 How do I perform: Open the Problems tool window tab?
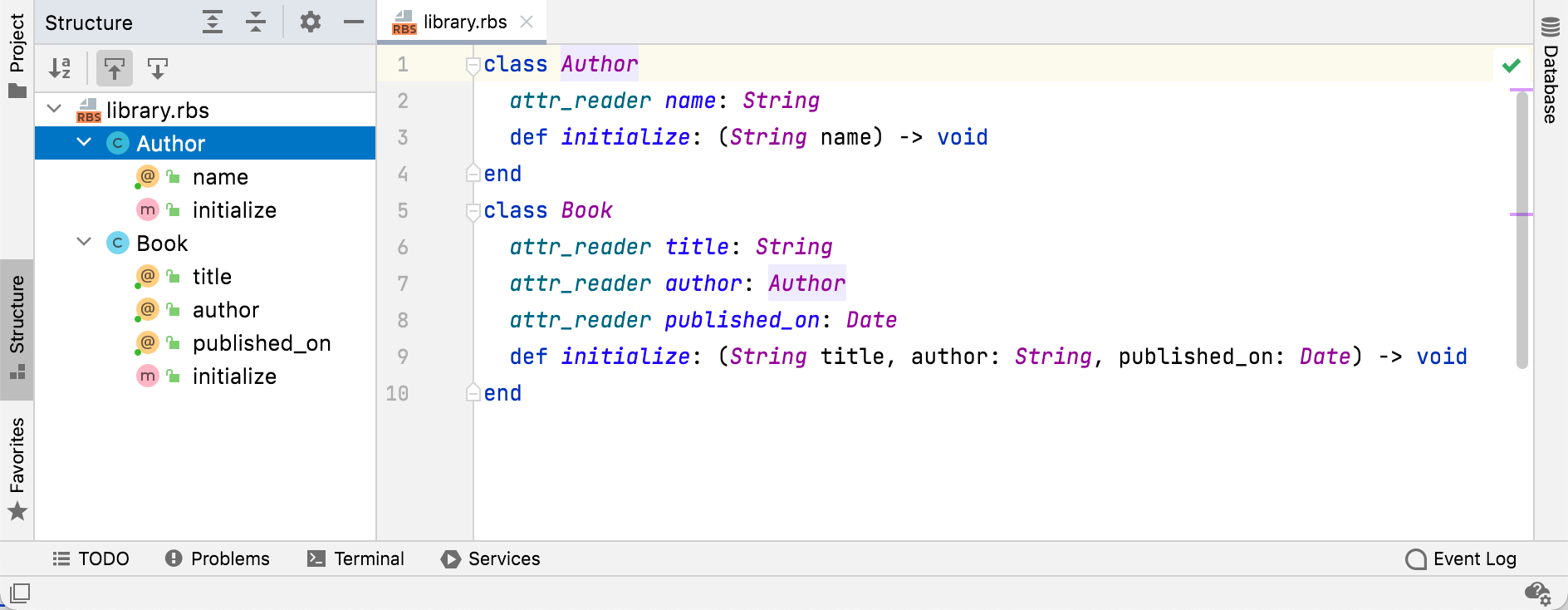(x=218, y=558)
